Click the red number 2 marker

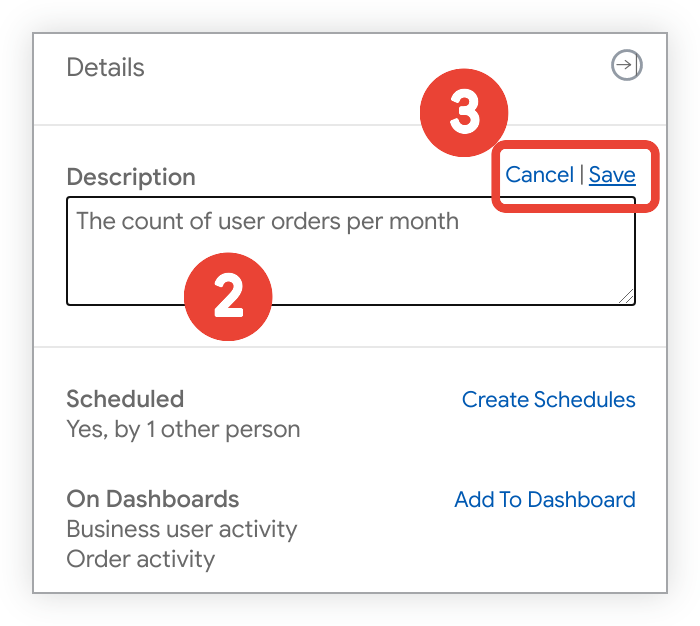point(228,297)
